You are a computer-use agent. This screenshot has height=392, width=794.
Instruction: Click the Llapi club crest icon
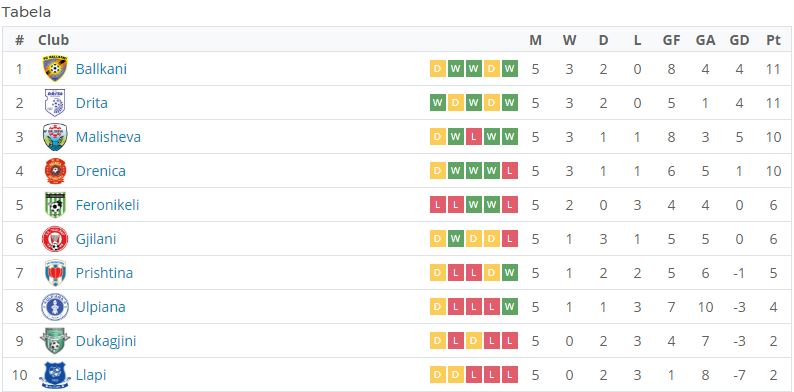pos(55,375)
